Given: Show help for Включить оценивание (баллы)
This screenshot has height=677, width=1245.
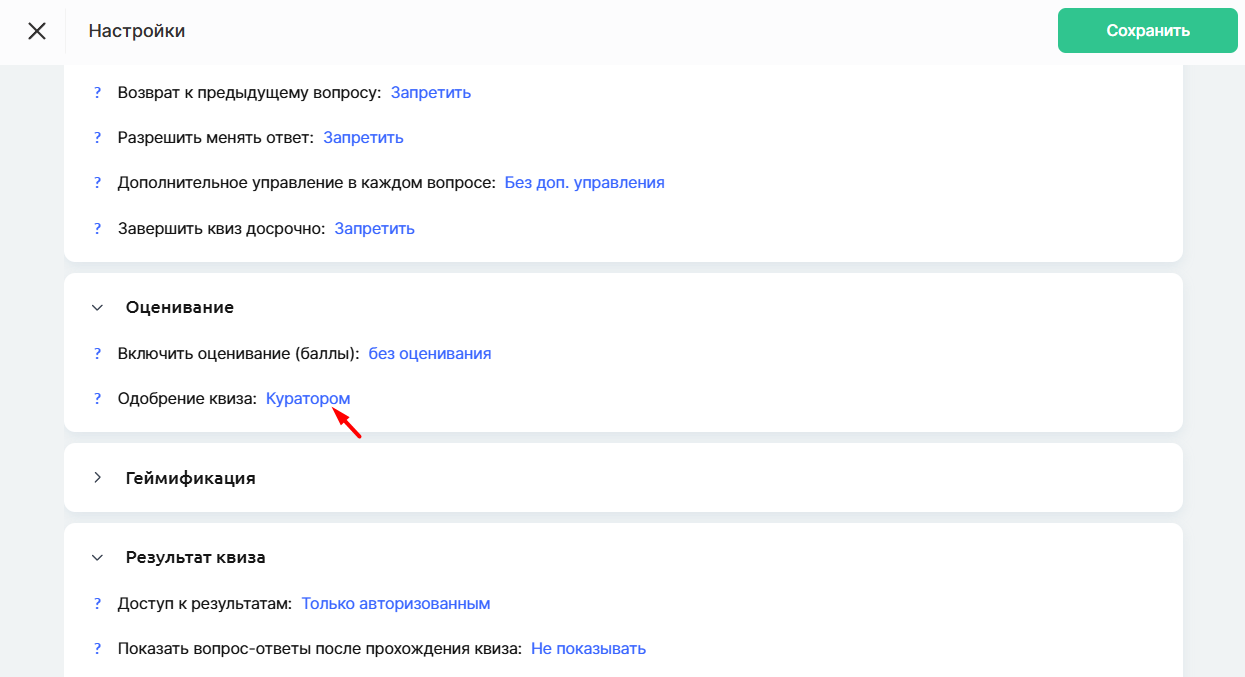Looking at the screenshot, I should (98, 354).
